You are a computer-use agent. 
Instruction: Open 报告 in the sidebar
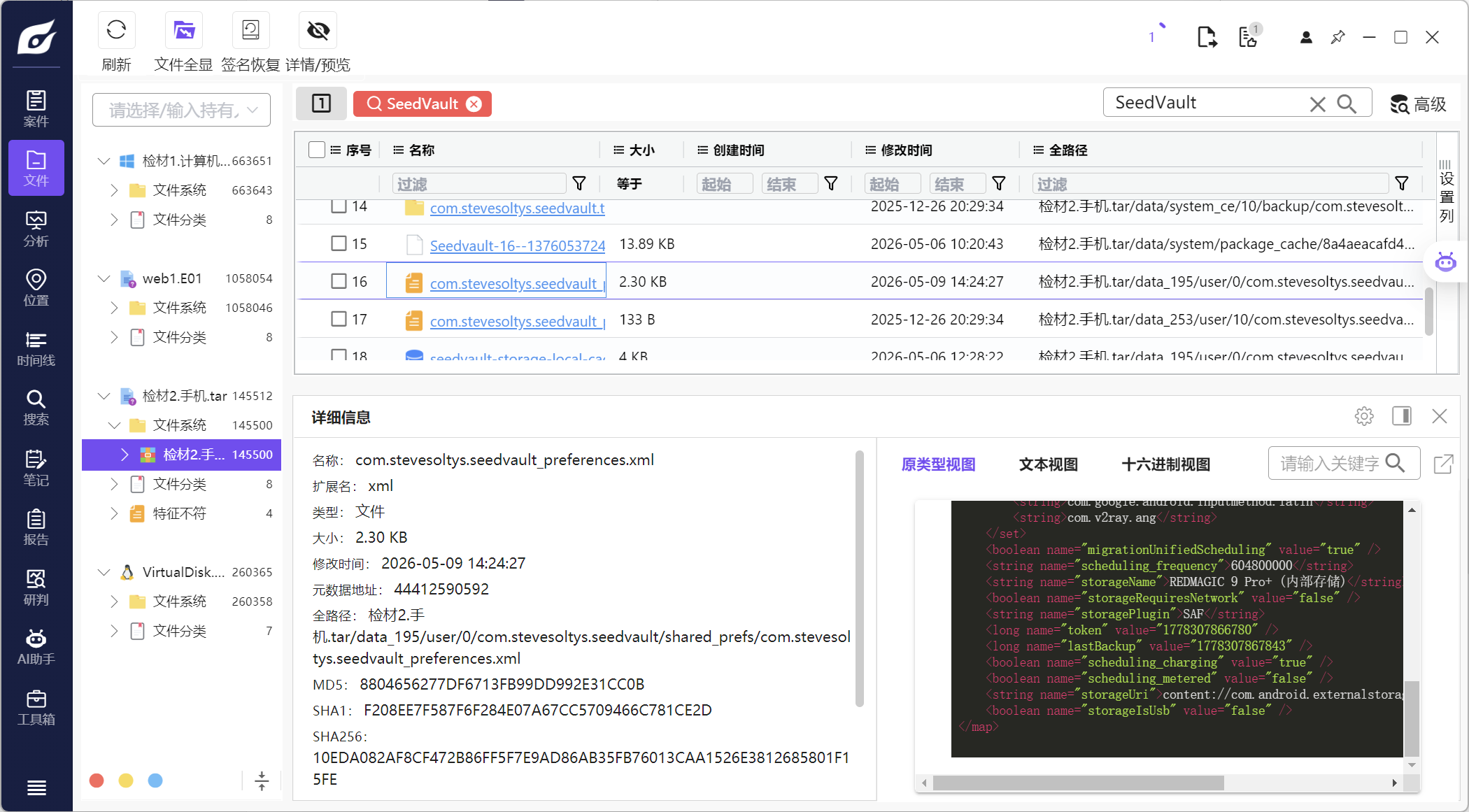(x=36, y=527)
